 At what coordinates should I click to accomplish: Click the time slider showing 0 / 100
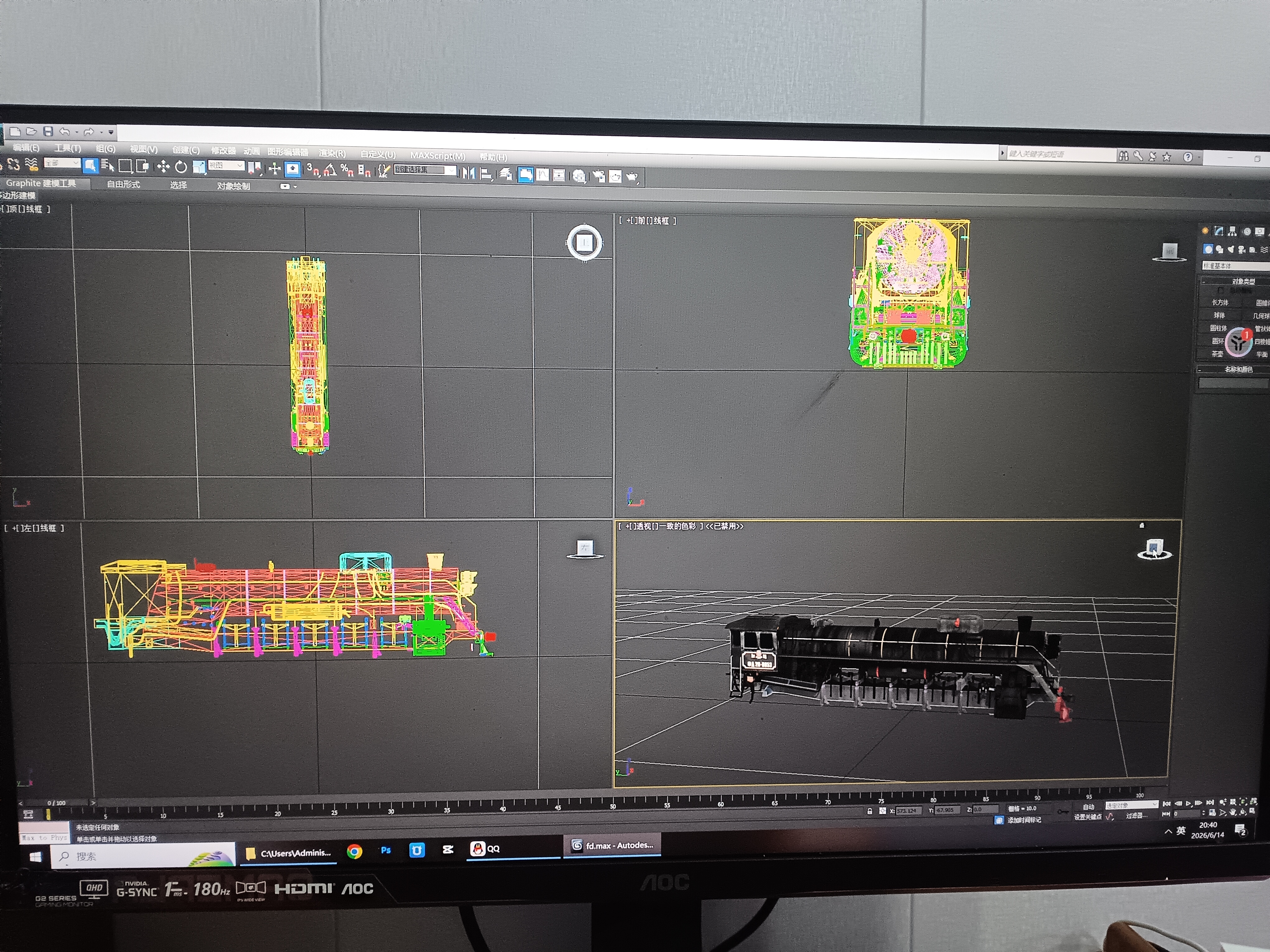(x=56, y=803)
